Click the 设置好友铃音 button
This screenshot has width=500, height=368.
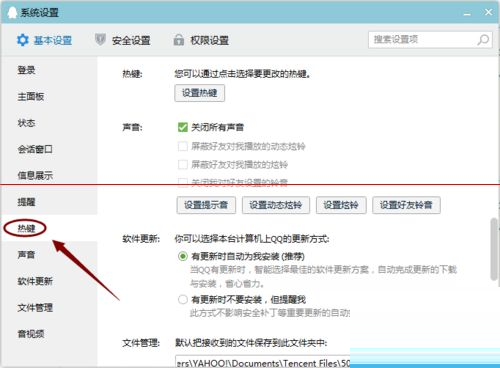[406, 205]
